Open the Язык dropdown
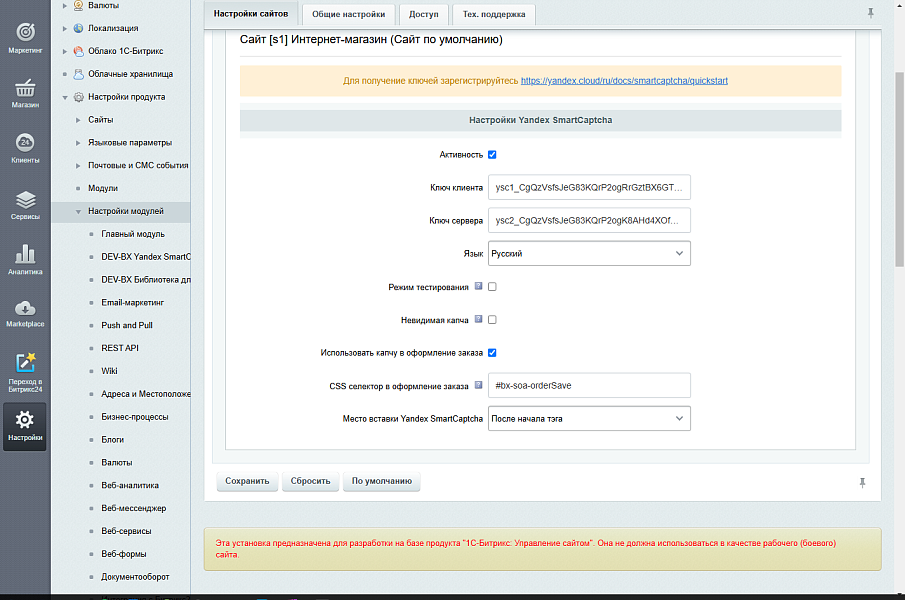The width and height of the screenshot is (905, 600). point(588,253)
